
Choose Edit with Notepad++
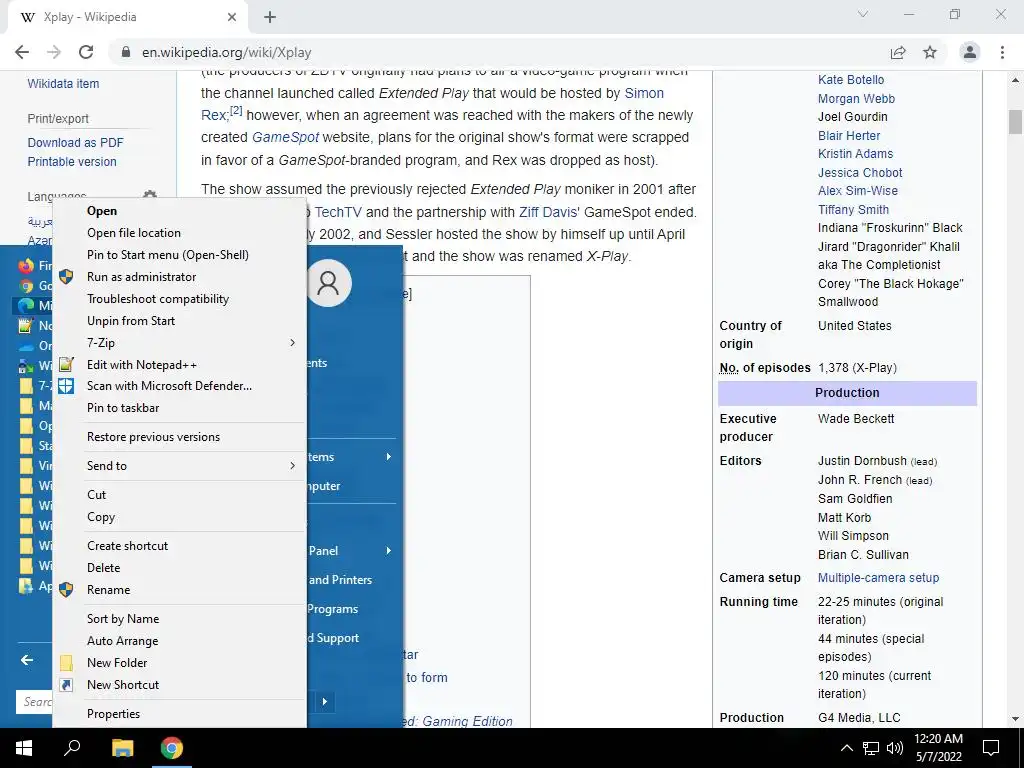tap(180, 364)
